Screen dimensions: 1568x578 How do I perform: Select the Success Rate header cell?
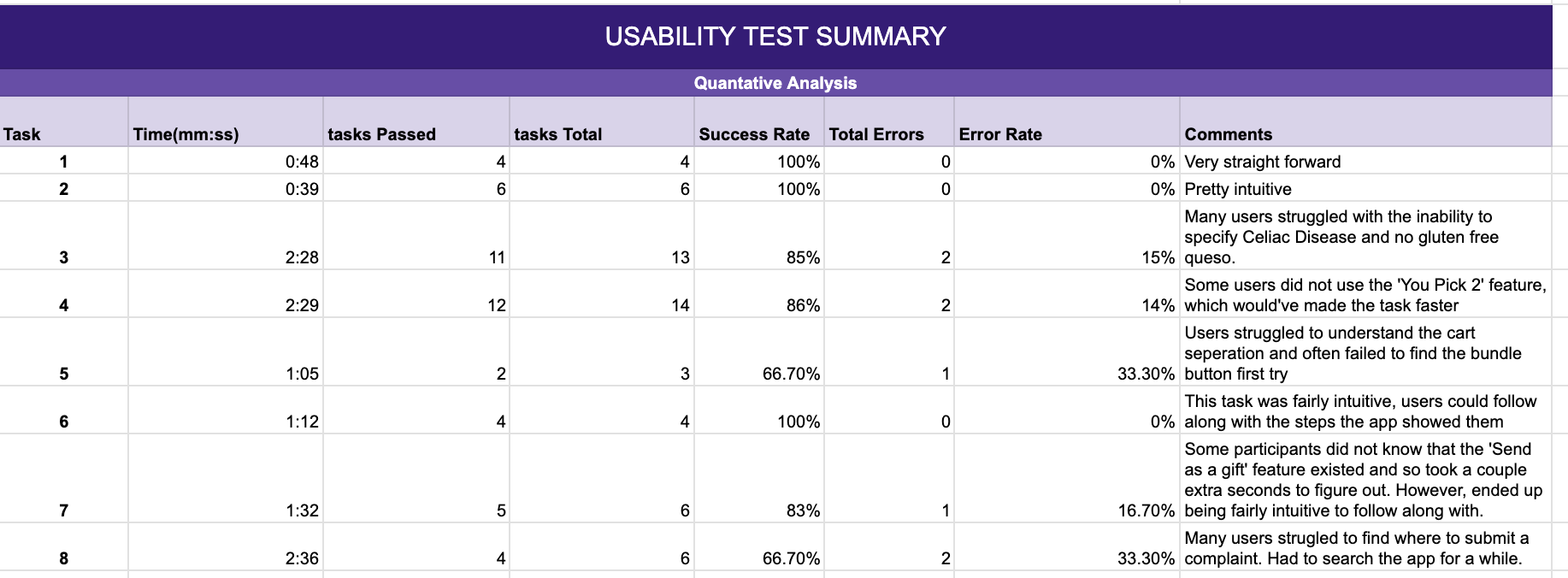(759, 121)
